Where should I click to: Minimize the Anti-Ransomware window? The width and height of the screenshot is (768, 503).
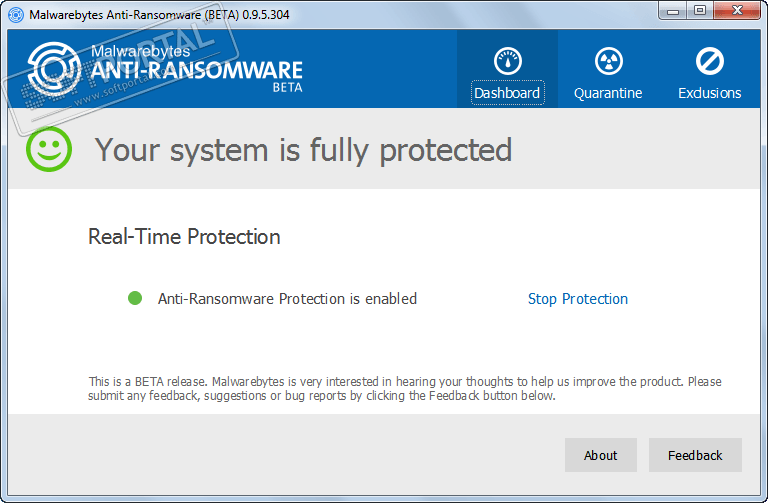(x=673, y=10)
